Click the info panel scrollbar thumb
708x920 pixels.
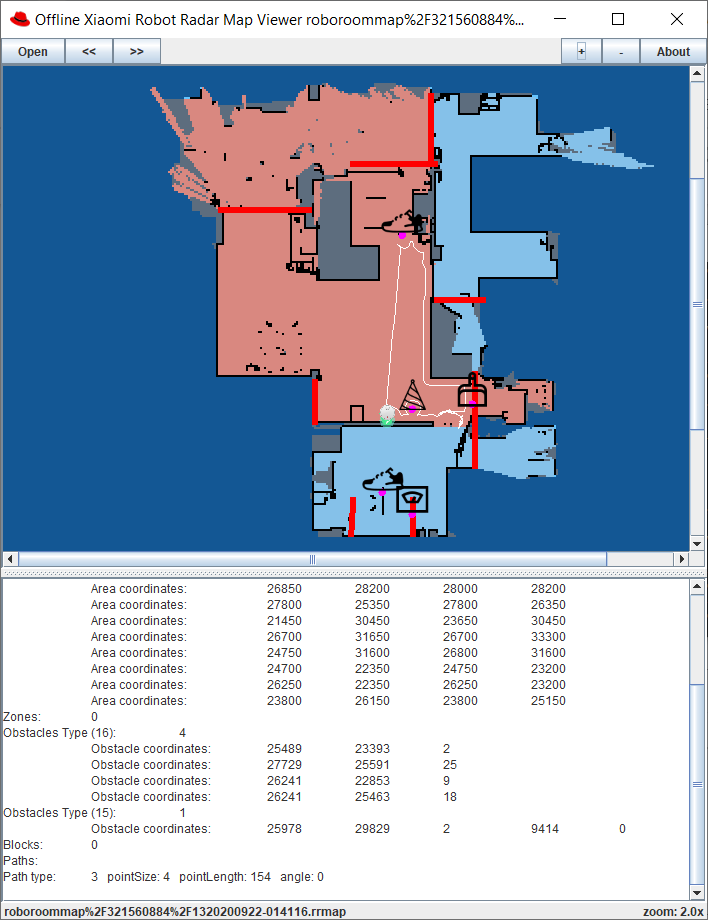click(x=697, y=784)
